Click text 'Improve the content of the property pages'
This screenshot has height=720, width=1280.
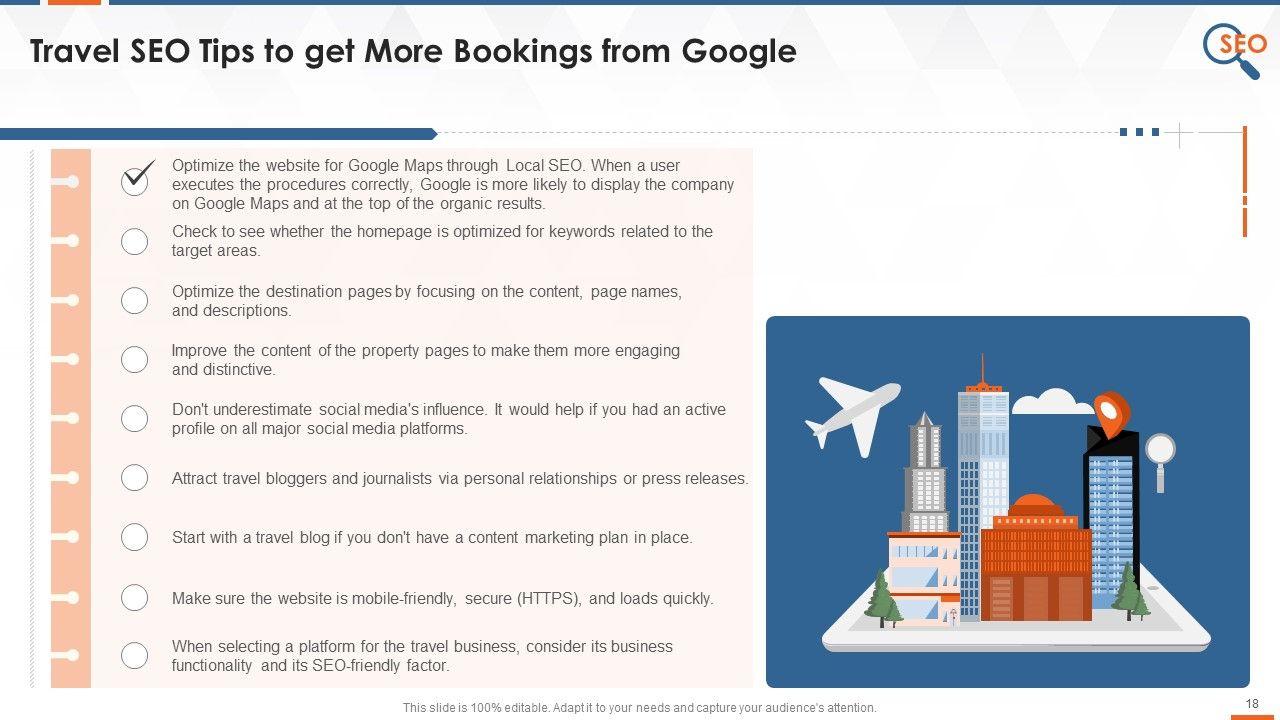point(323,350)
